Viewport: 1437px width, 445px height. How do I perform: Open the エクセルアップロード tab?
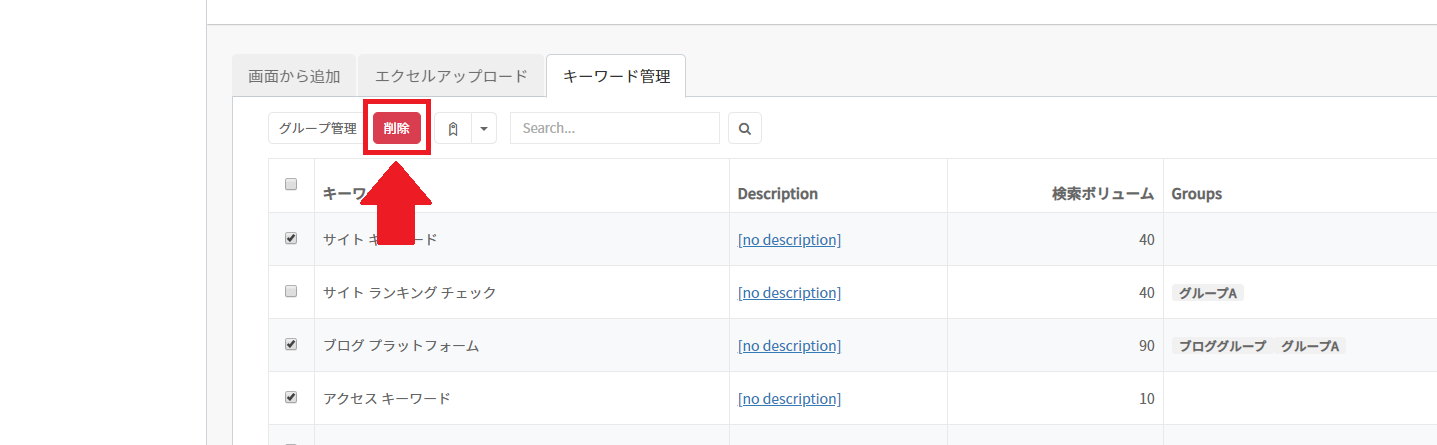click(x=451, y=76)
